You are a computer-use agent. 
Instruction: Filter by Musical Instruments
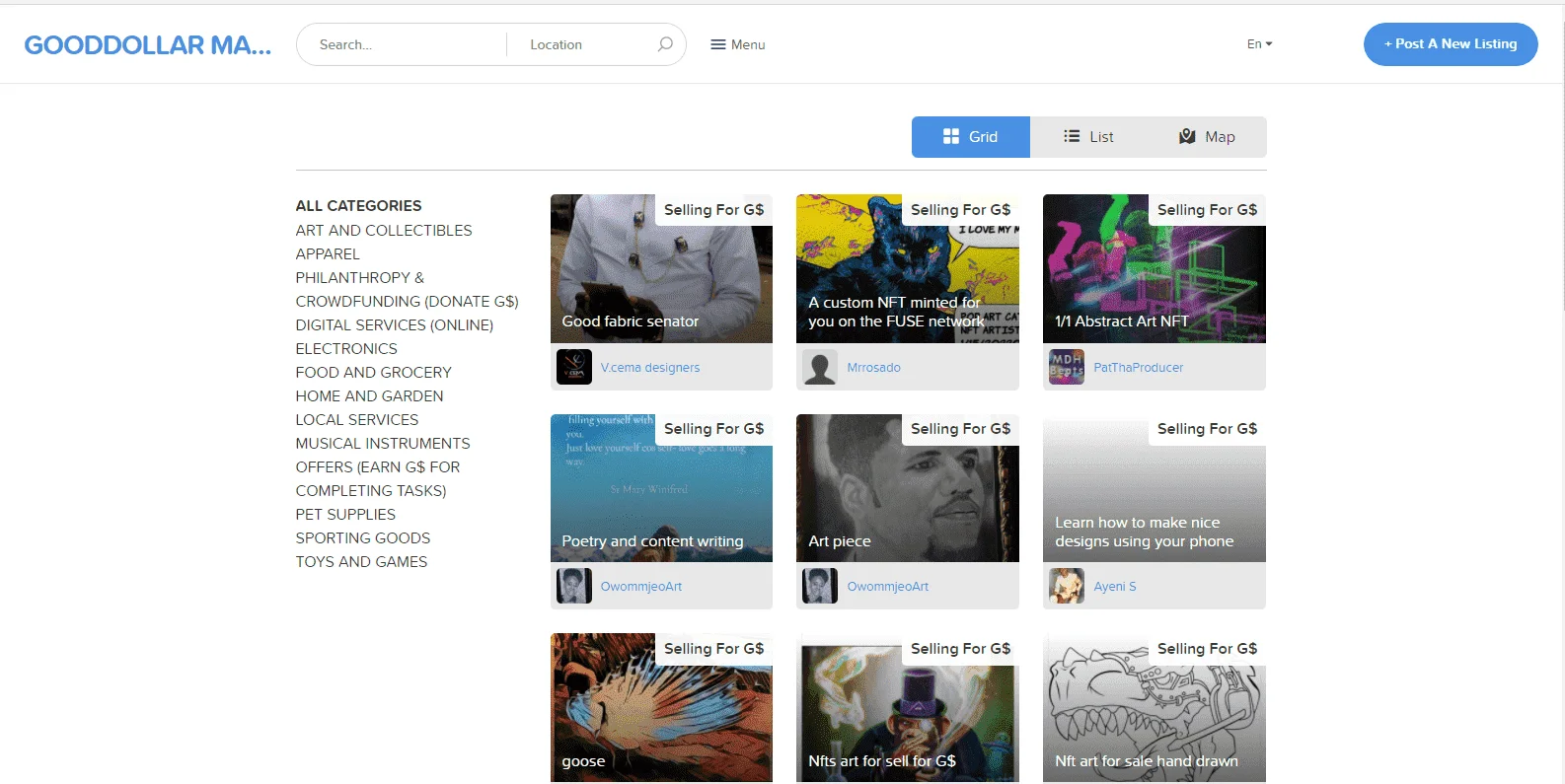point(383,444)
